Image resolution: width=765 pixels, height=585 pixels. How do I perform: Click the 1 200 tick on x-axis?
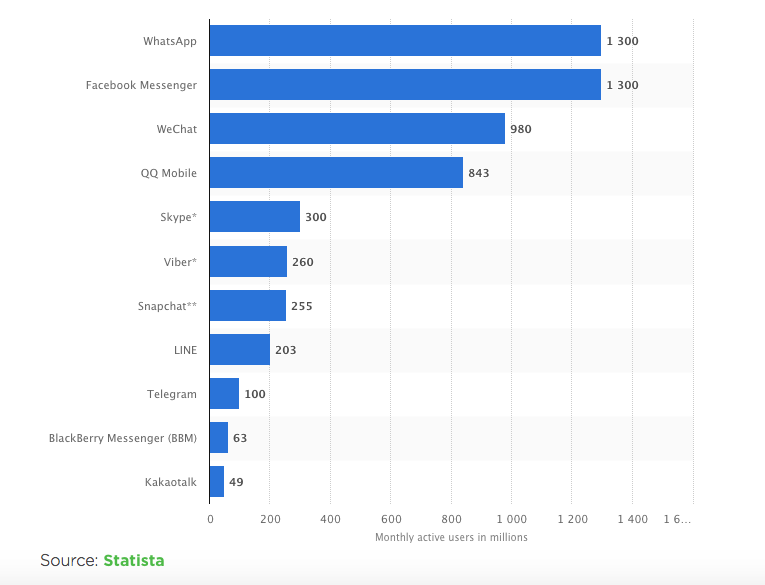click(x=572, y=519)
